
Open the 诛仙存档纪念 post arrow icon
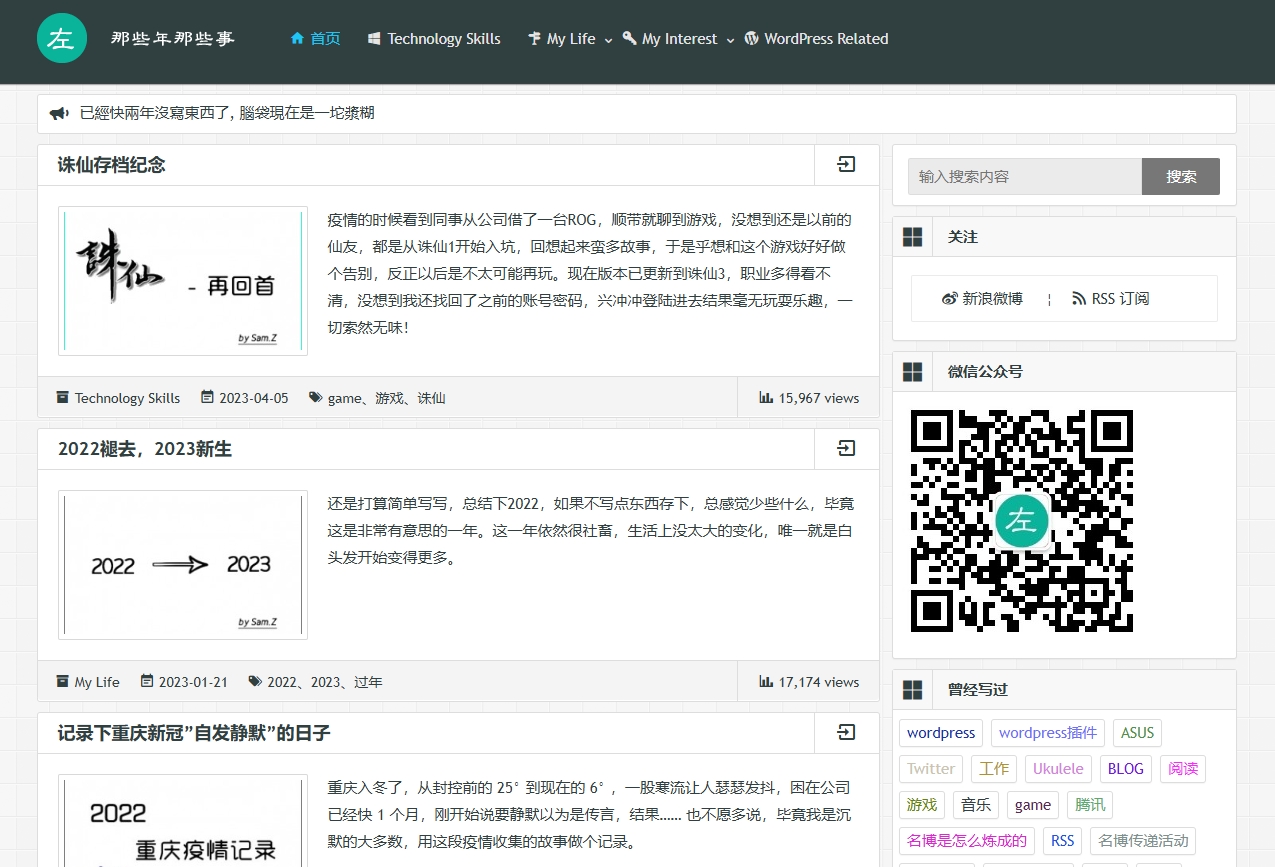846,165
